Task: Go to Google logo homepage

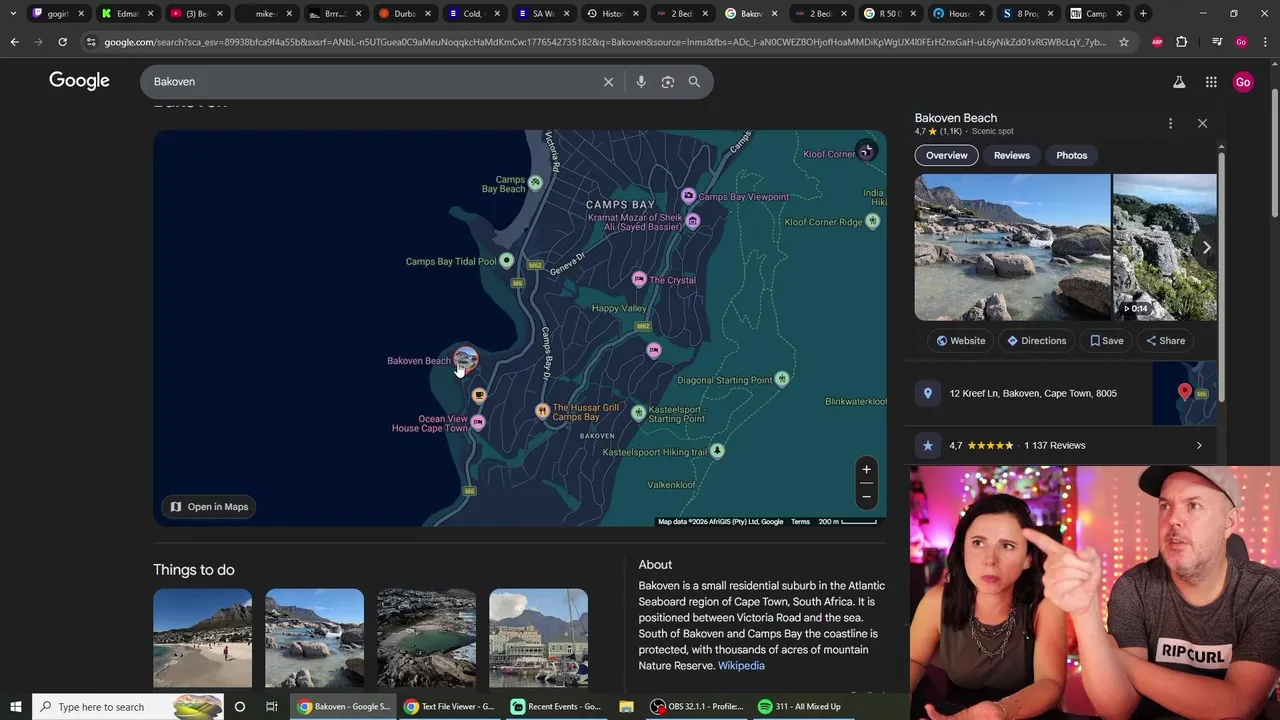Action: (x=79, y=81)
